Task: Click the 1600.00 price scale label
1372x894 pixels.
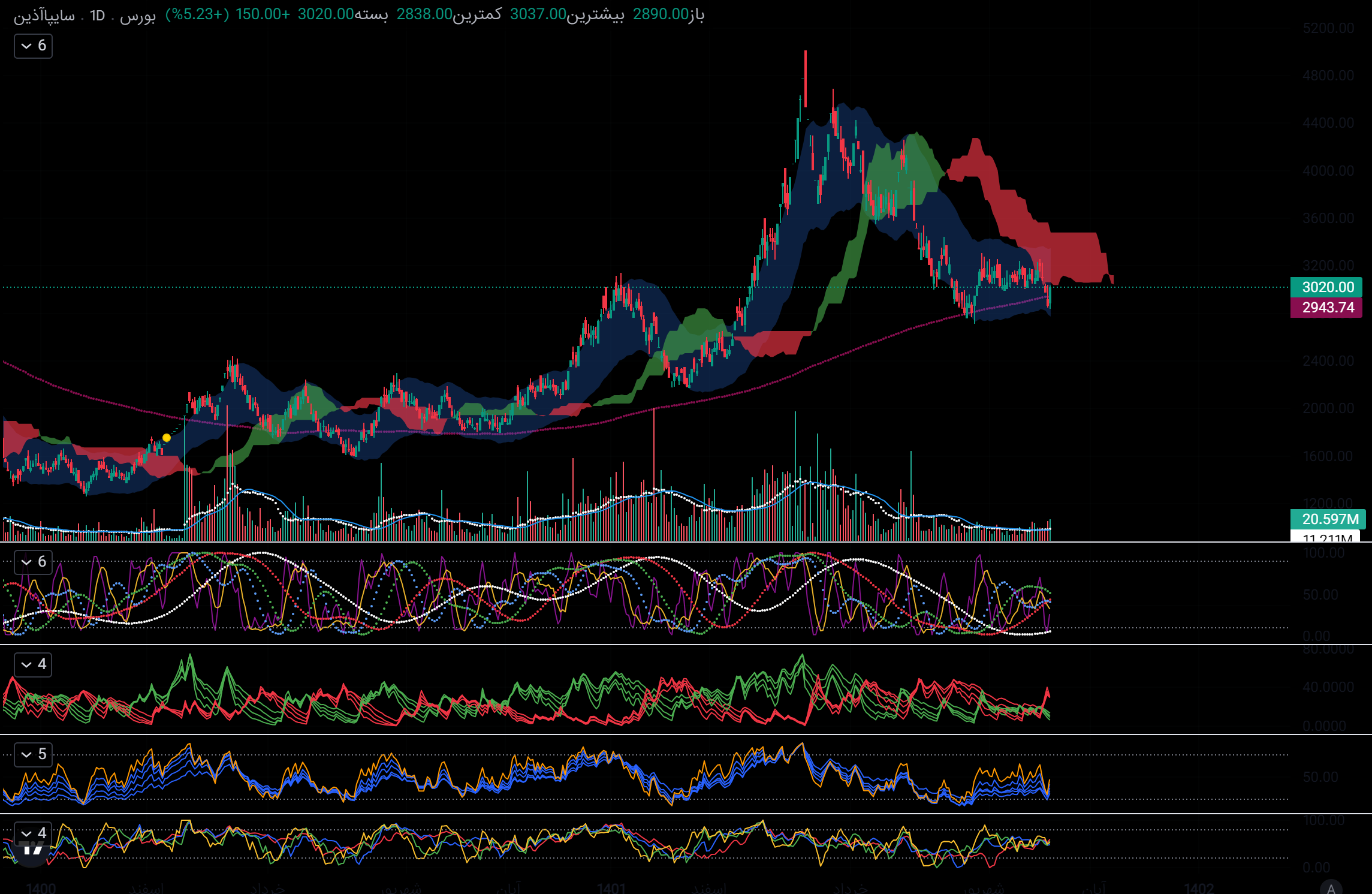Action: point(1328,456)
